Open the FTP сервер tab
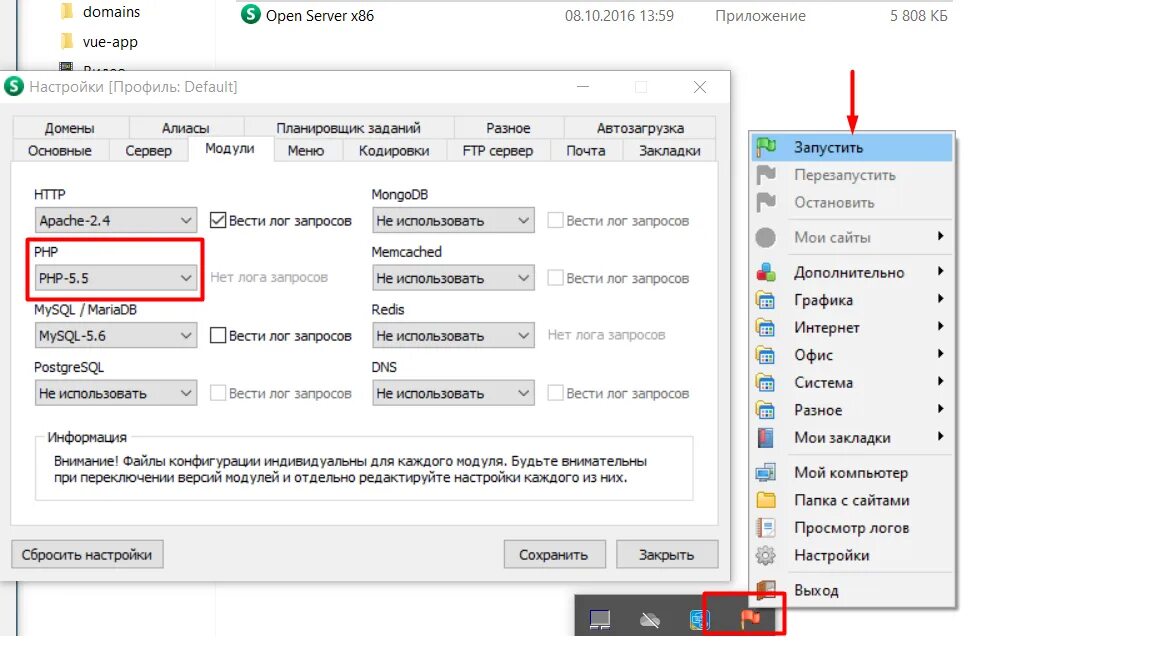The image size is (1152, 648). coord(497,151)
